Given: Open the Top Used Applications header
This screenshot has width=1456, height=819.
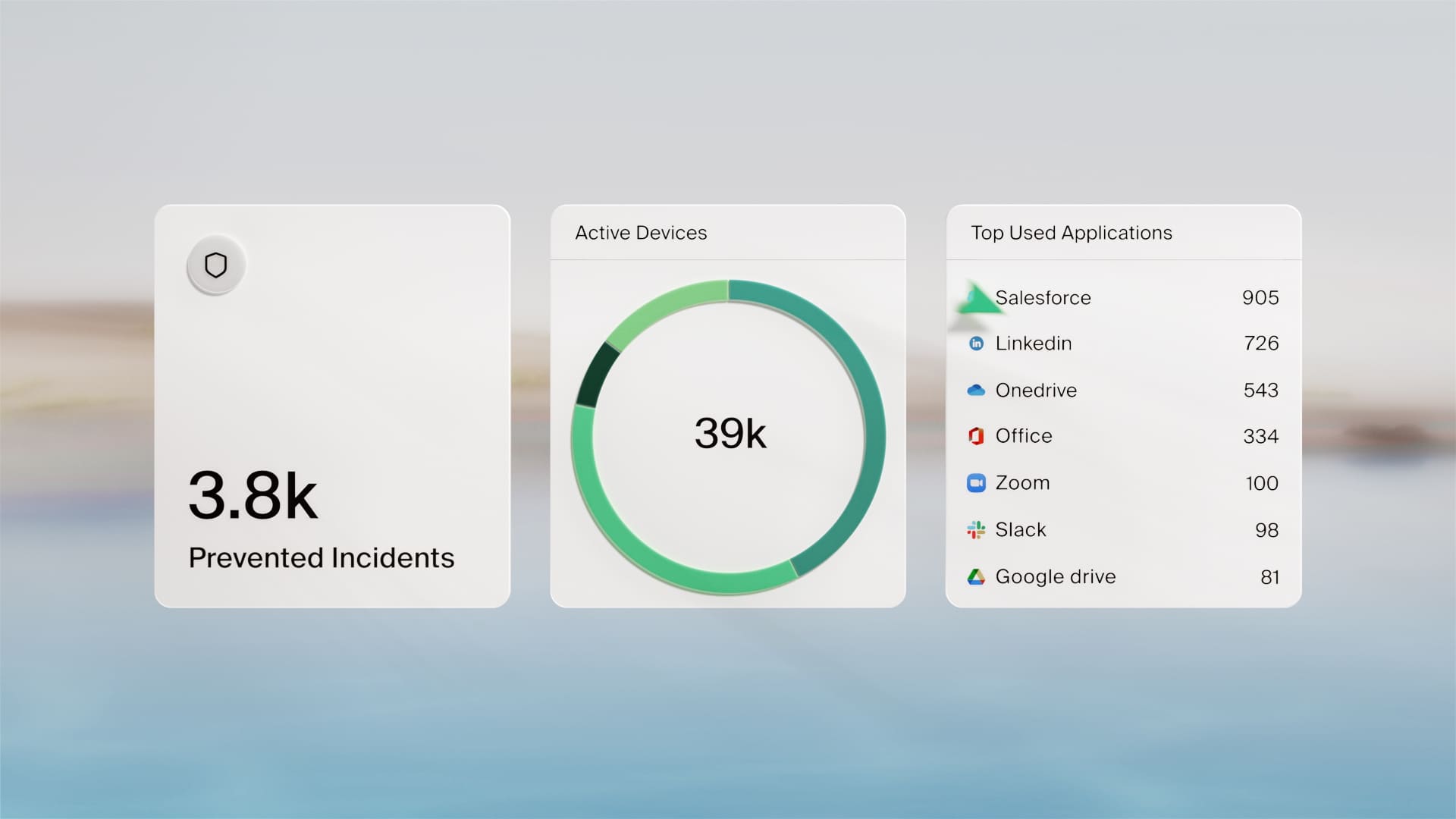Looking at the screenshot, I should (1072, 233).
